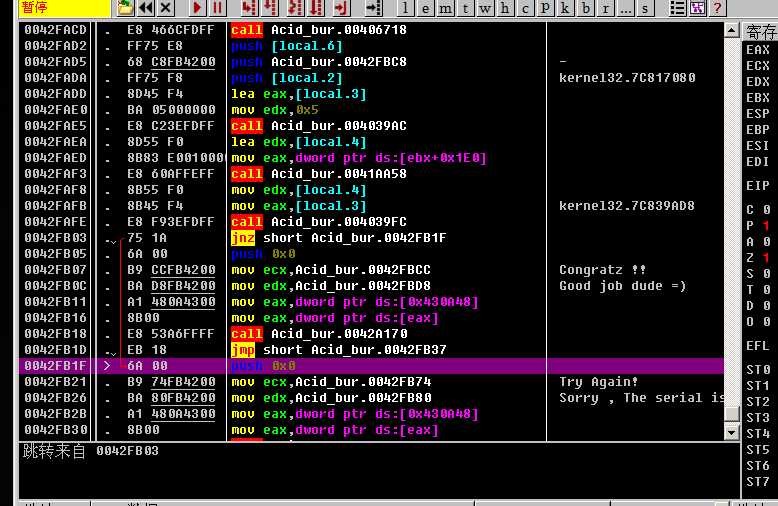Open Help with the question mark icon
This screenshot has height=506, width=778.
[717, 7]
